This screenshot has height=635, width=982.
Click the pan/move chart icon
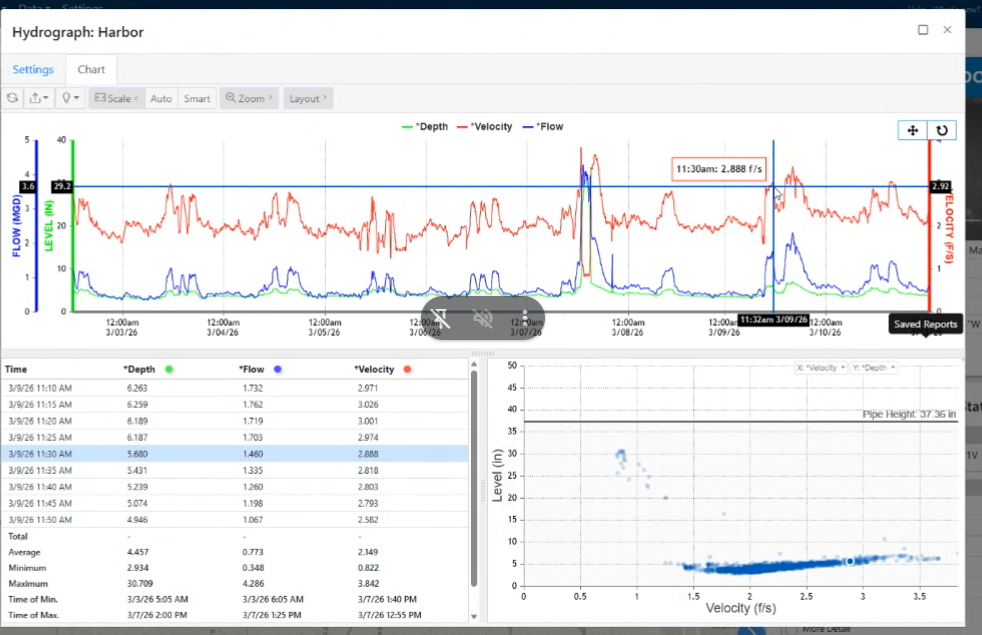[x=912, y=130]
